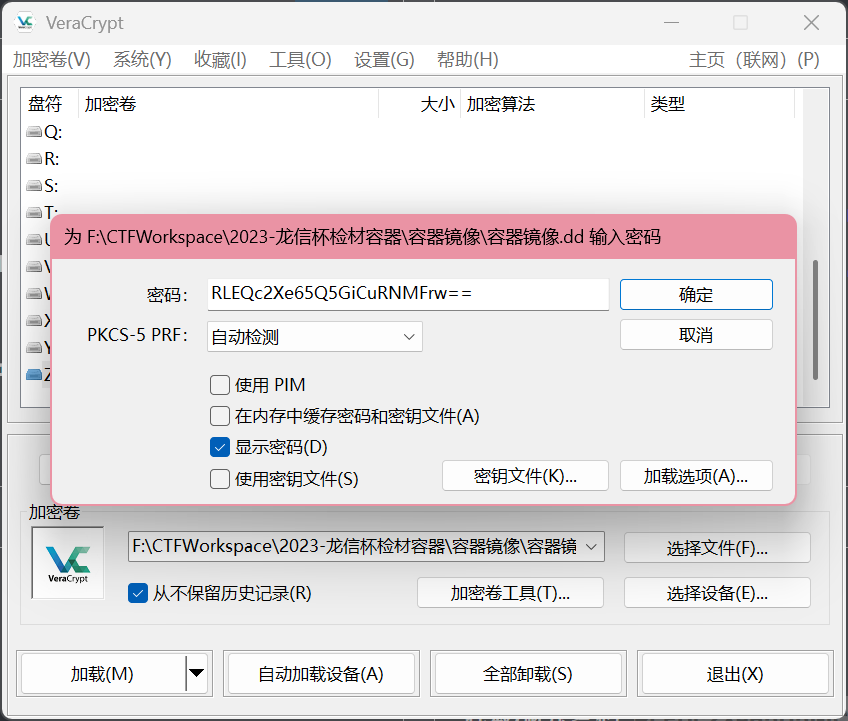Minimize the VeraCrypt window
The height and width of the screenshot is (721, 848).
pyautogui.click(x=671, y=23)
